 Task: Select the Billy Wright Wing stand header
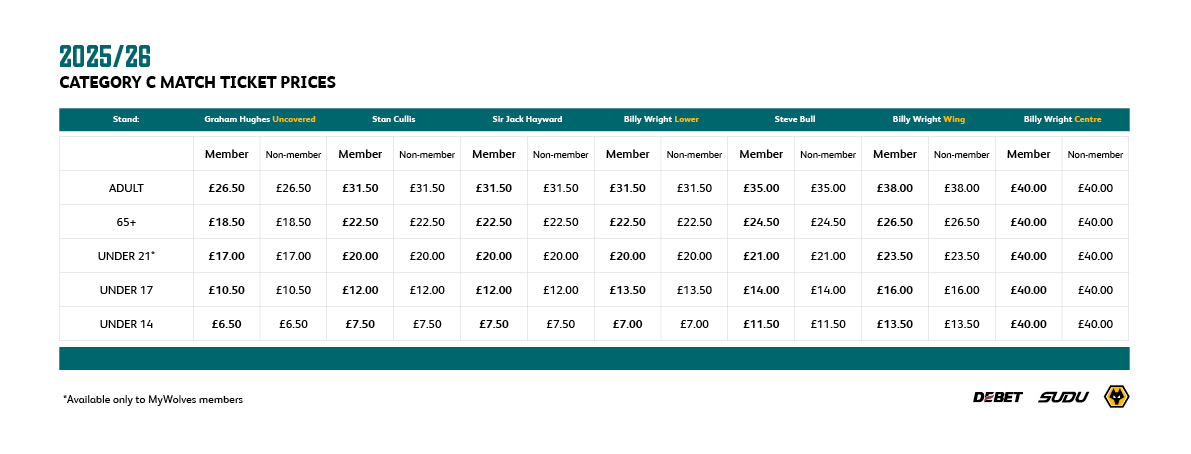[x=928, y=119]
